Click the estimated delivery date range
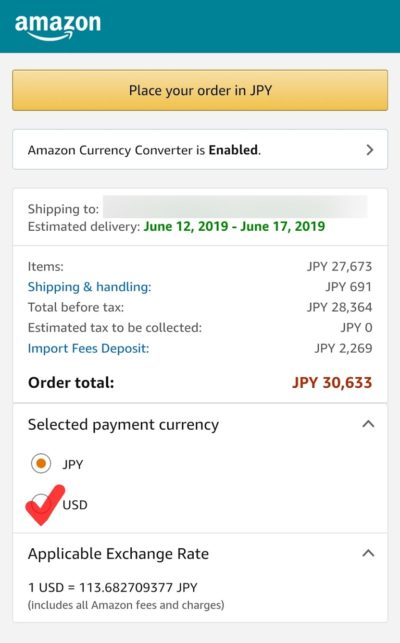The height and width of the screenshot is (643, 400). (234, 226)
